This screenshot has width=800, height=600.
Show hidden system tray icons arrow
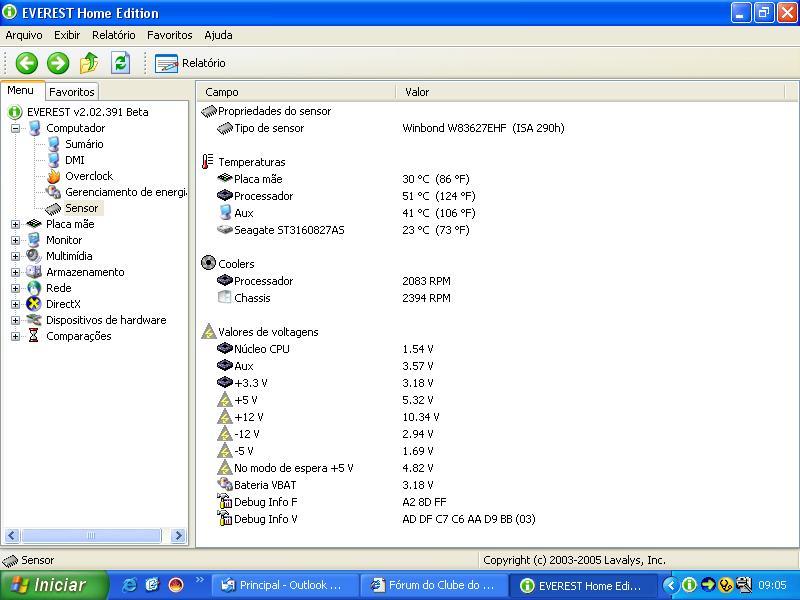[671, 585]
